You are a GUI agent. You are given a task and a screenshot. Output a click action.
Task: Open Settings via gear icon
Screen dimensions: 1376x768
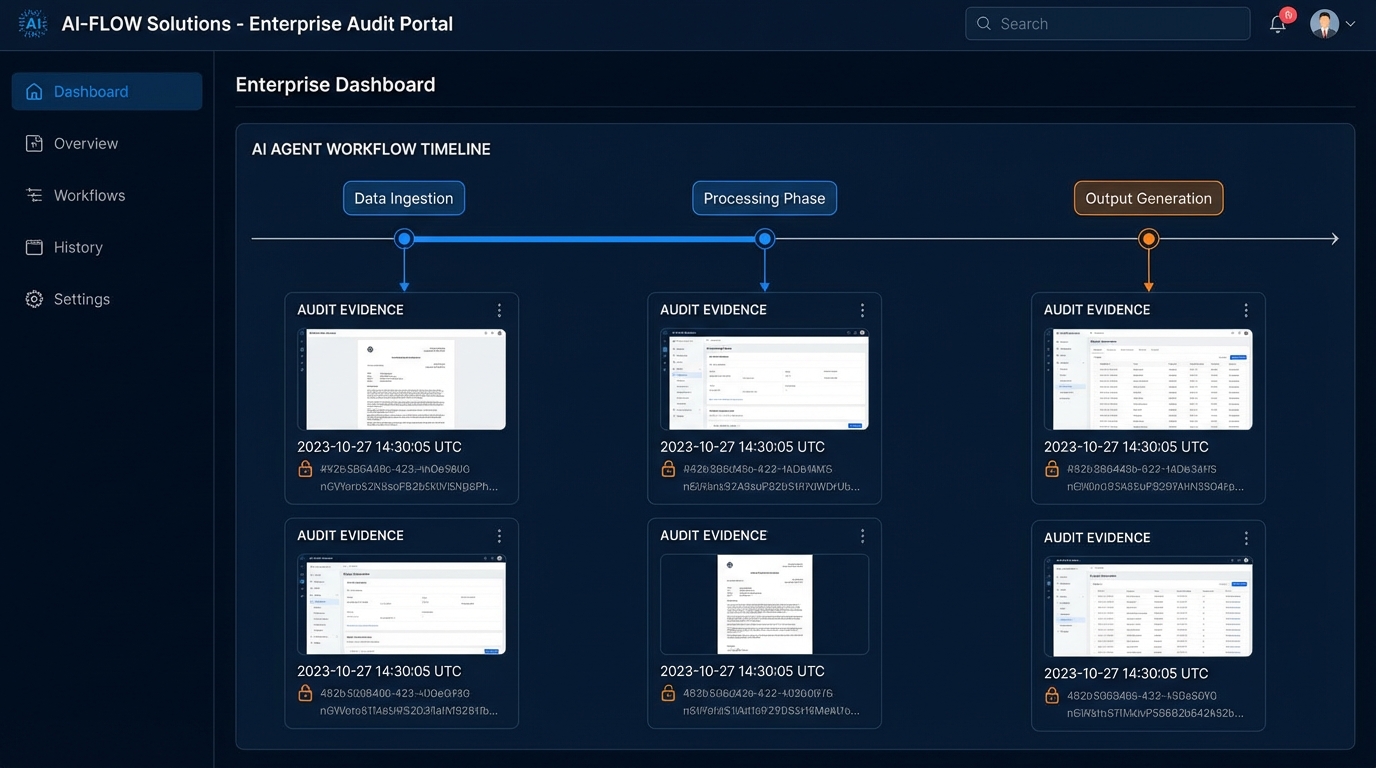(x=34, y=300)
